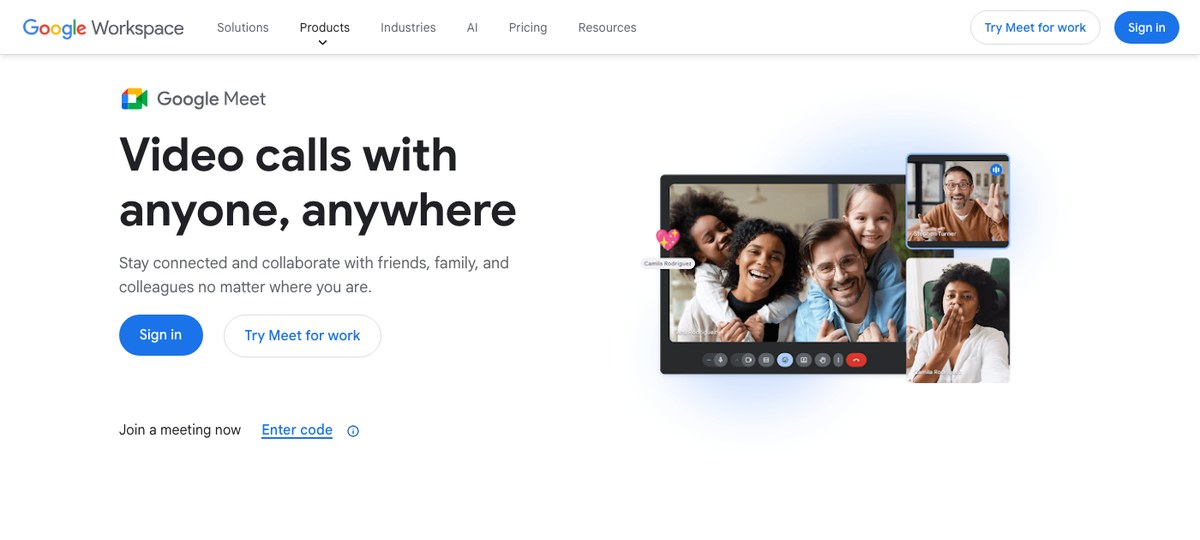Click the Google Meet product name text
Viewport: 1200px width, 540px height.
[211, 99]
